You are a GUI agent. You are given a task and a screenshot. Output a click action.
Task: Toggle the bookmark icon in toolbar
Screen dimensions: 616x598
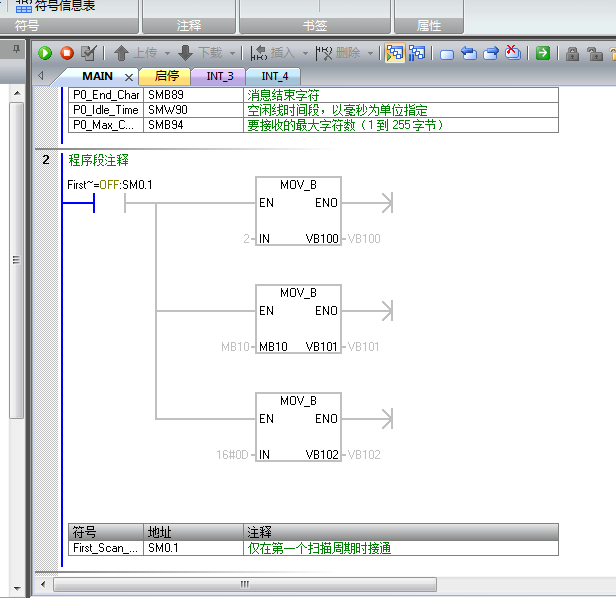[x=447, y=54]
